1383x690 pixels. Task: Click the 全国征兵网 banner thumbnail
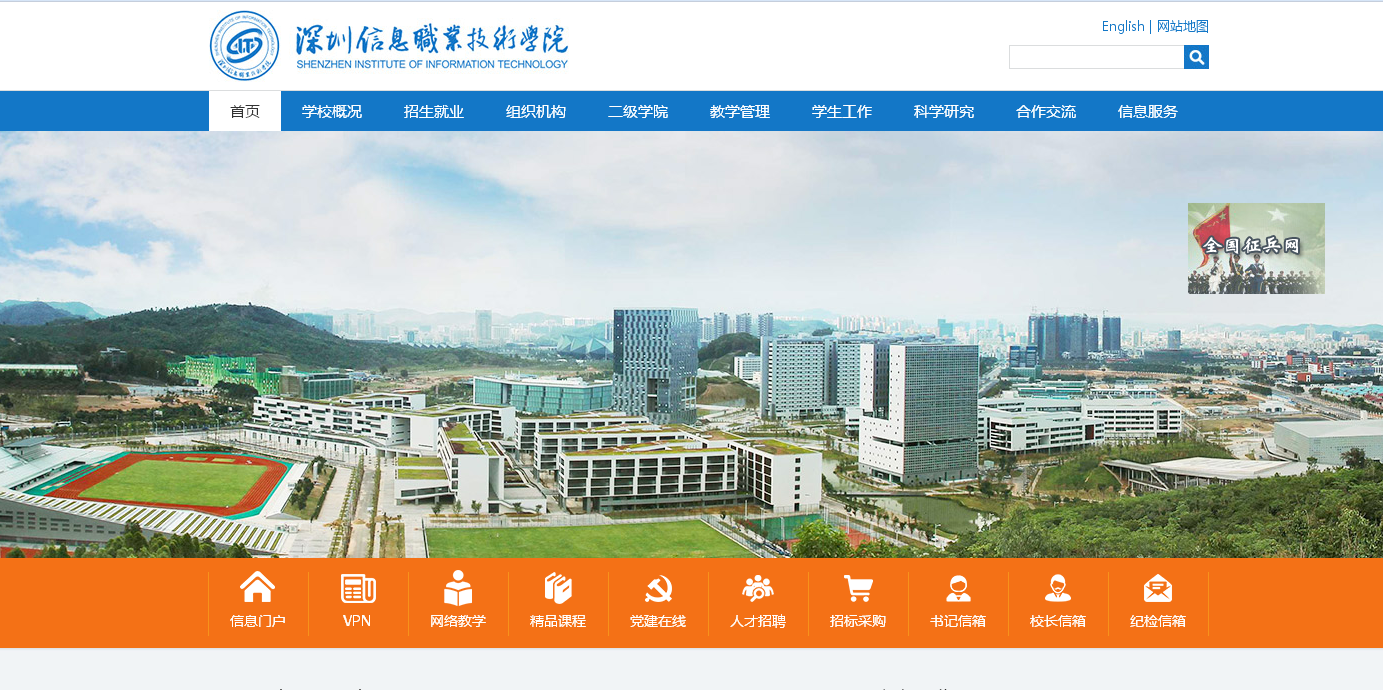pyautogui.click(x=1256, y=248)
